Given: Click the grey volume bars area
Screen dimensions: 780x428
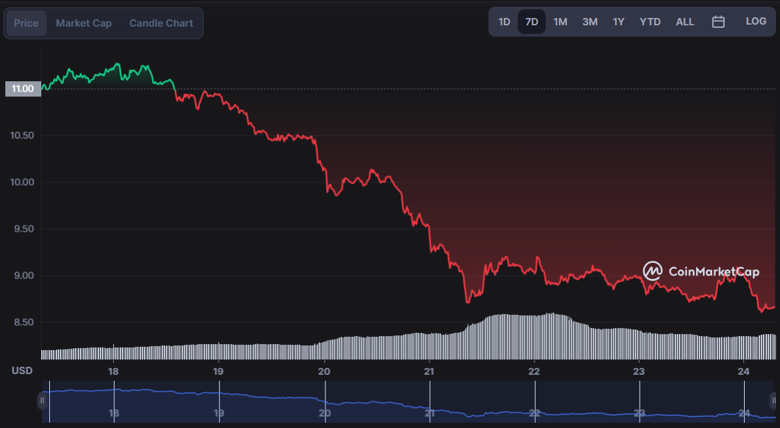Looking at the screenshot, I should 400,345.
